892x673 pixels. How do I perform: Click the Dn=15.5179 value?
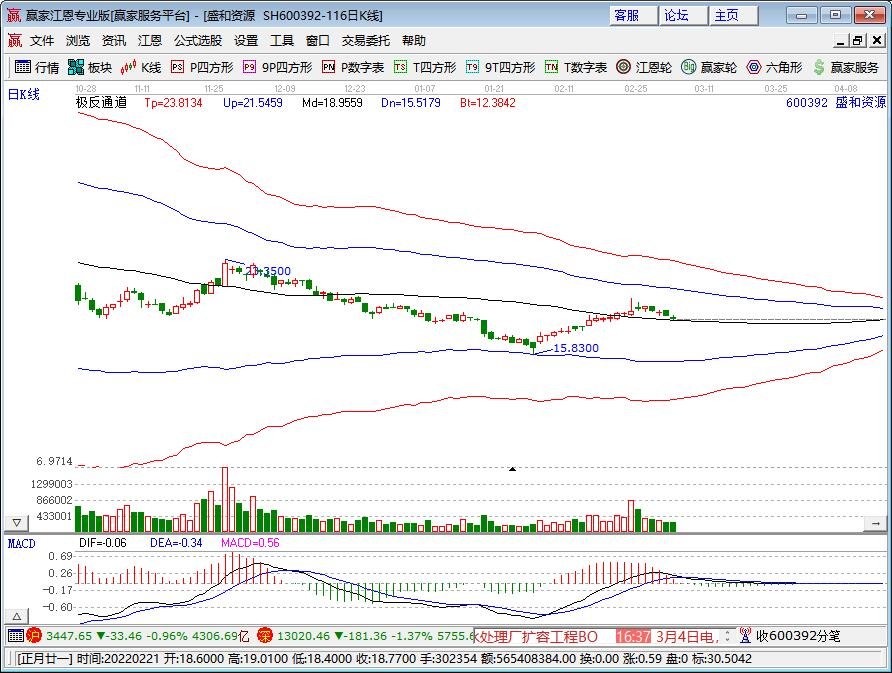pyautogui.click(x=411, y=103)
